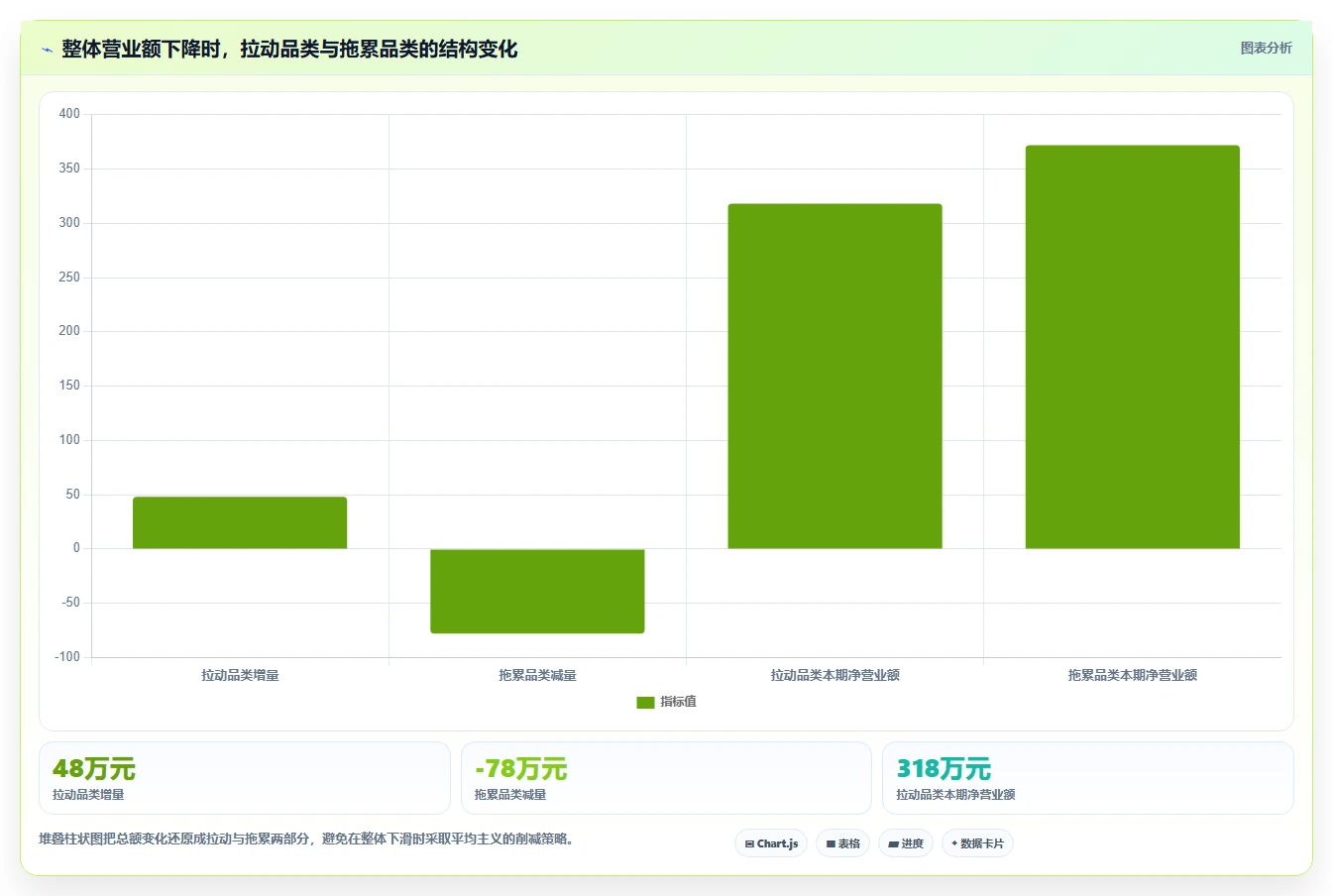The image size is (1333, 896).
Task: Select the 进度 tag chip
Action: click(906, 843)
